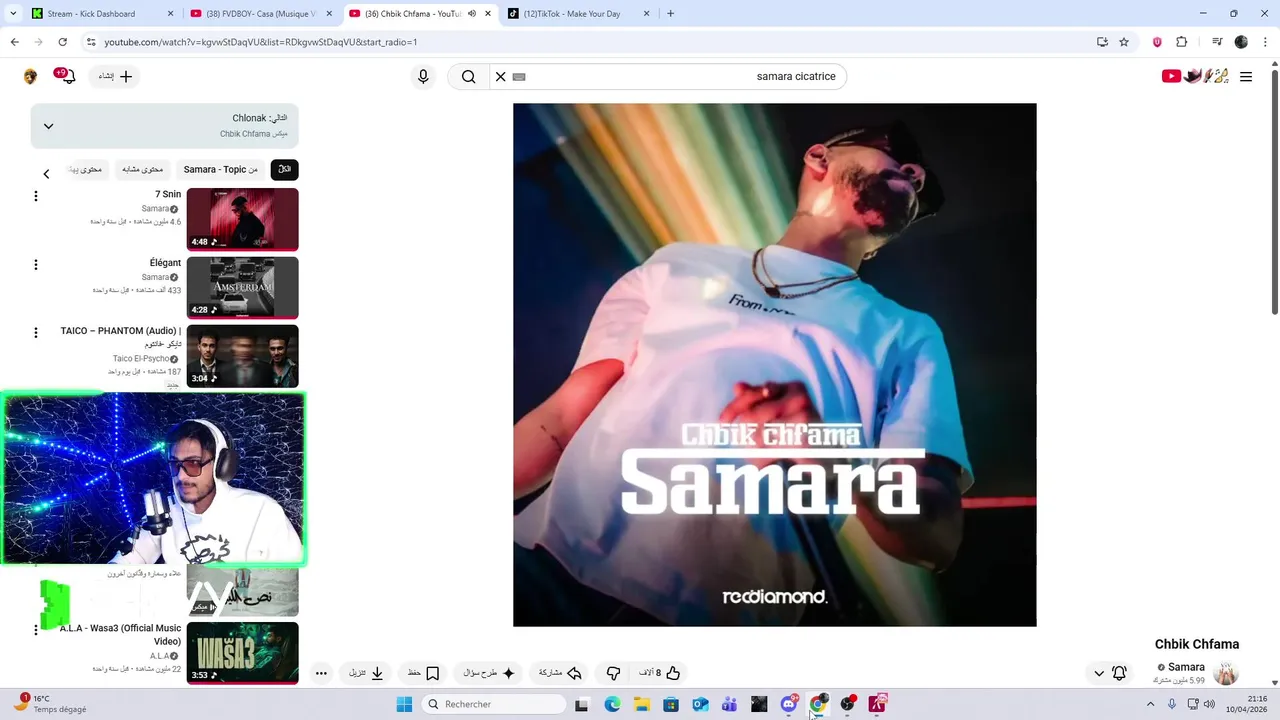
Task: Open the Windows Start menu
Action: point(404,704)
